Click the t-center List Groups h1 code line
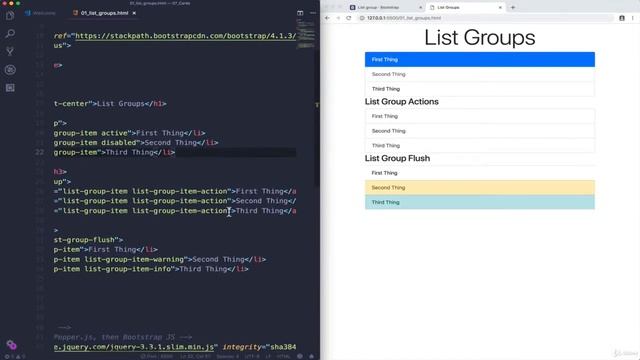The image size is (640, 360). pyautogui.click(x=110, y=104)
